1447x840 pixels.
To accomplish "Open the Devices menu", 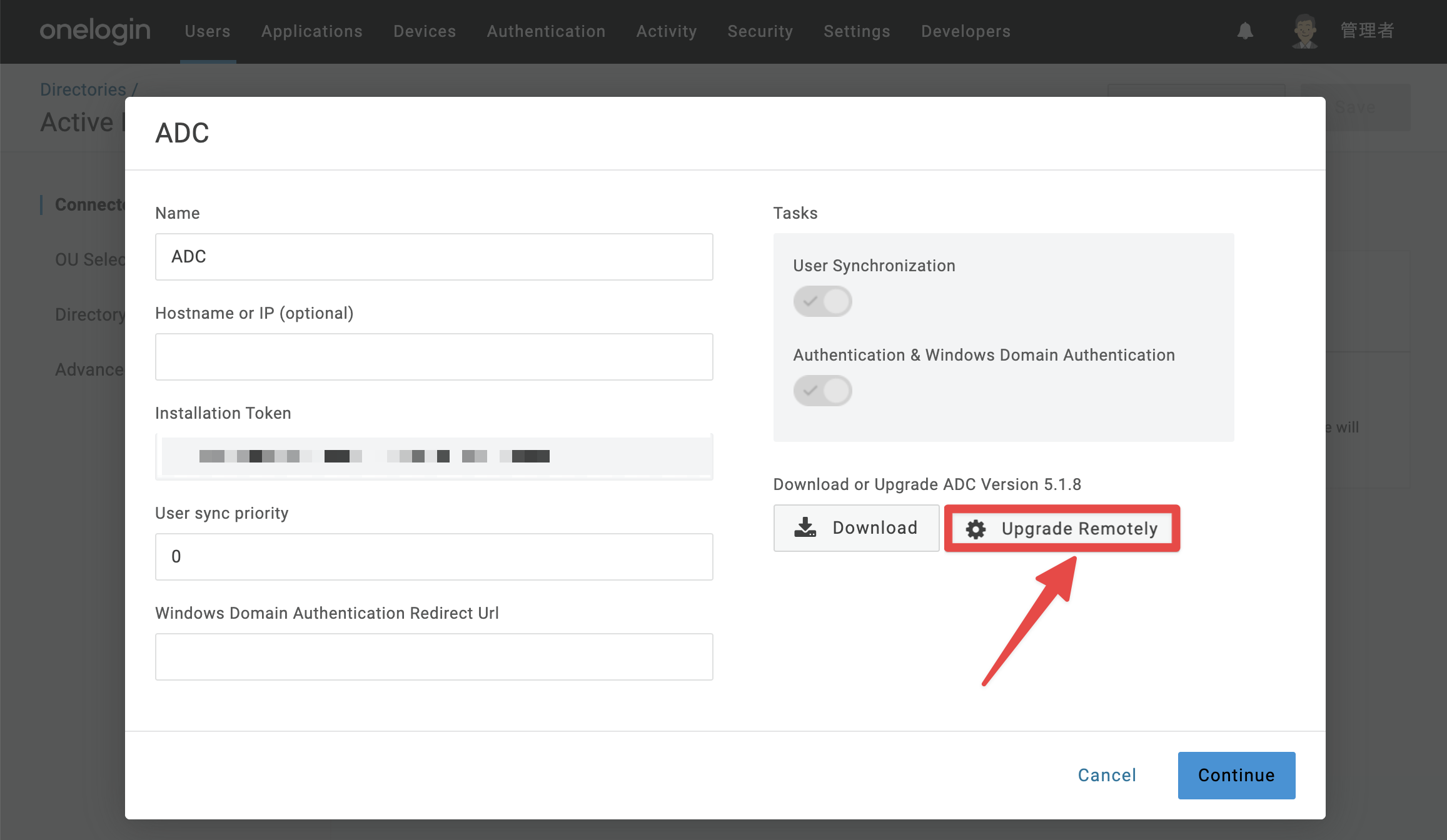I will point(425,31).
